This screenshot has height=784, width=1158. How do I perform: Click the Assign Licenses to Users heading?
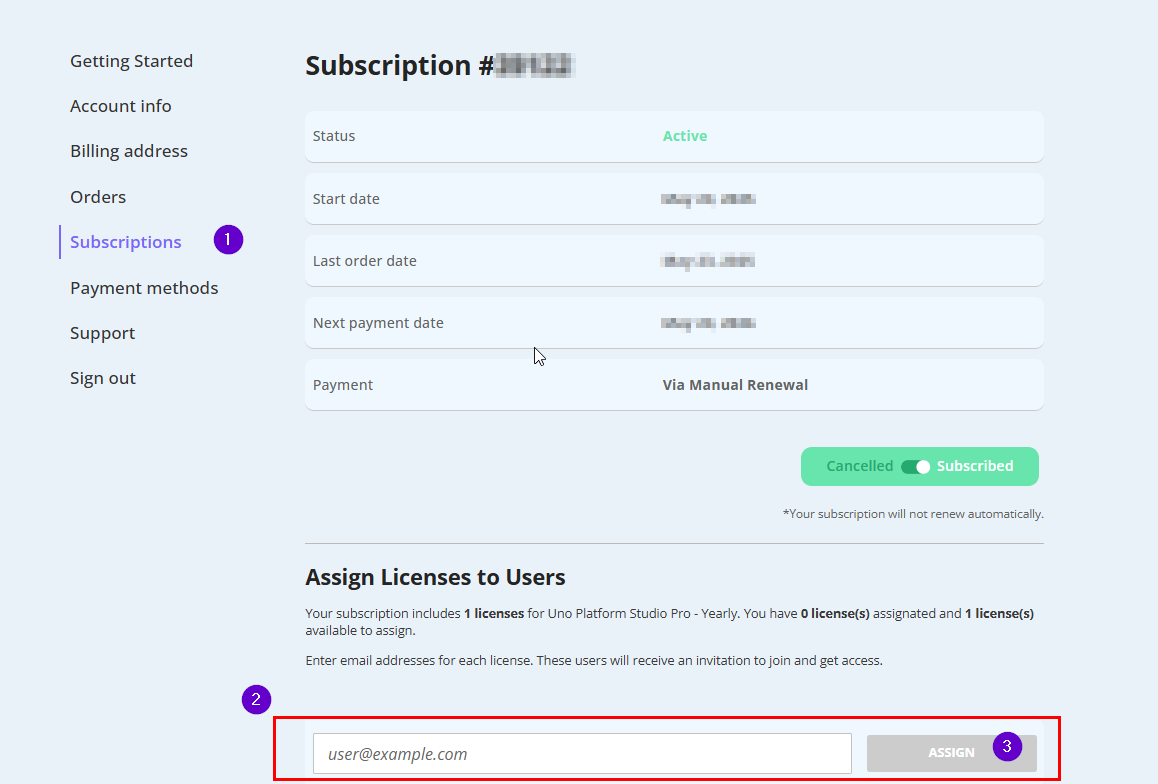[435, 577]
